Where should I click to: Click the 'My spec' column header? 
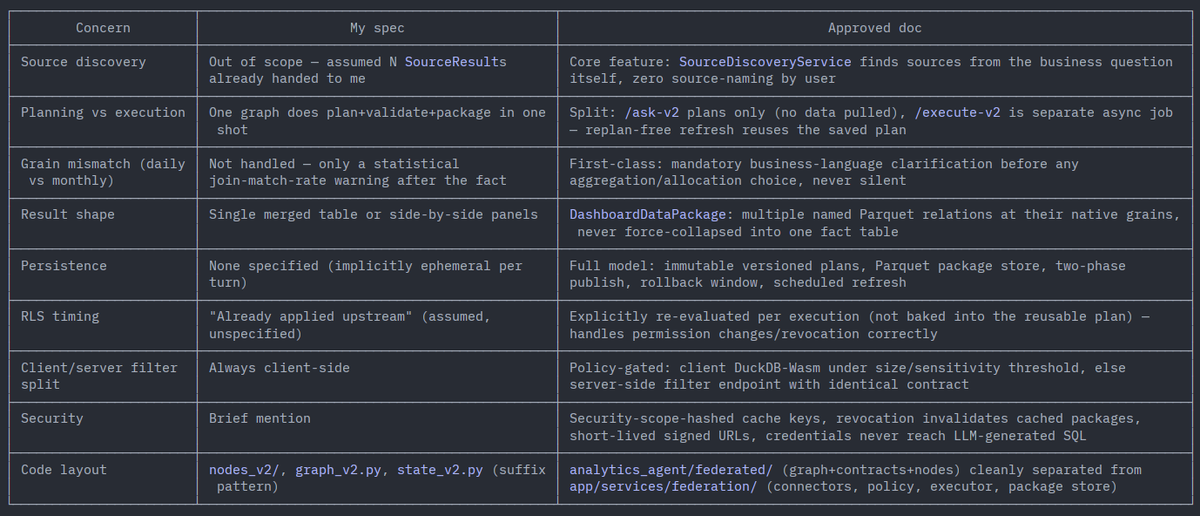377,28
